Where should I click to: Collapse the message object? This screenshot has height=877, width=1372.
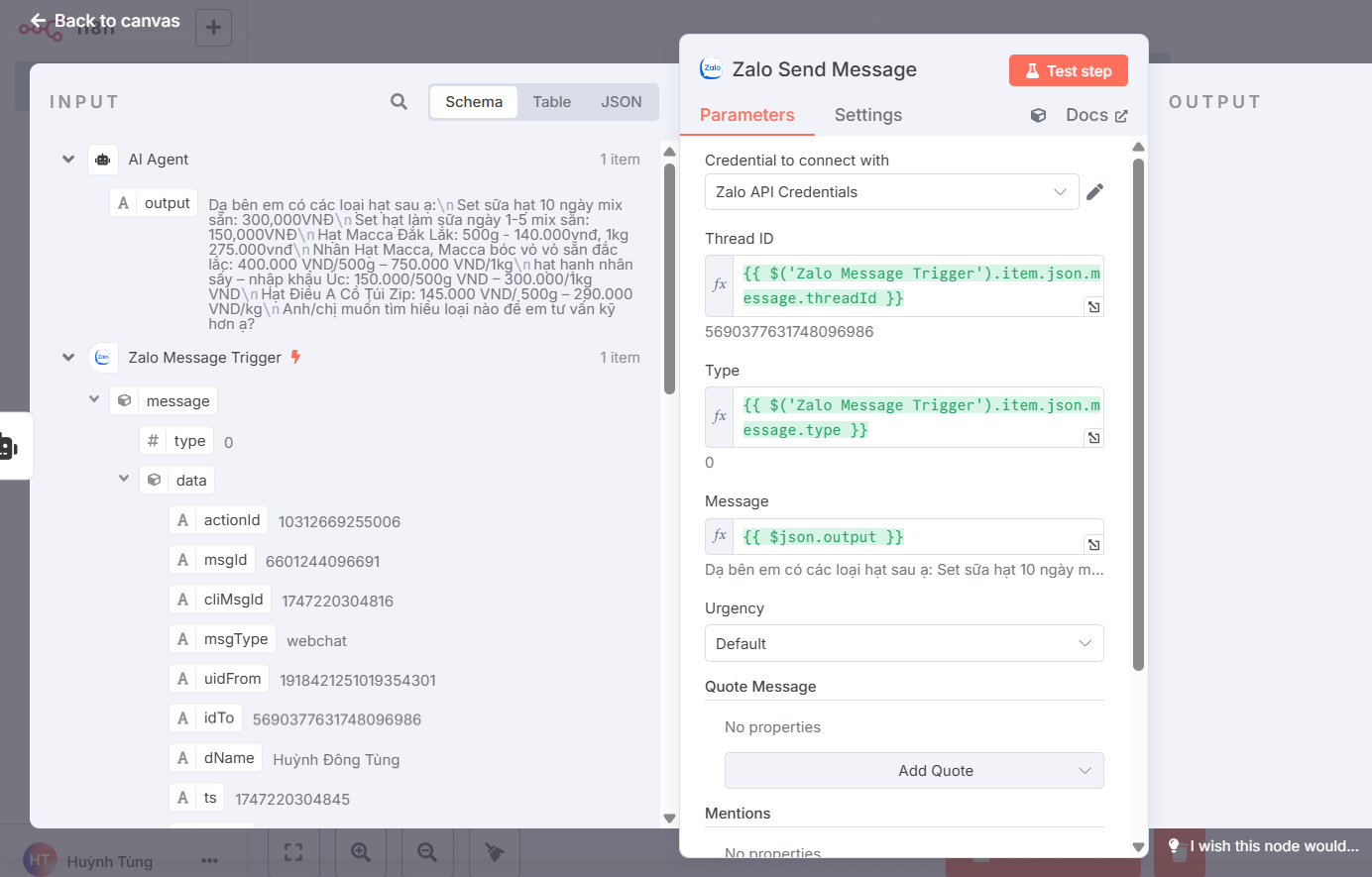click(x=94, y=399)
